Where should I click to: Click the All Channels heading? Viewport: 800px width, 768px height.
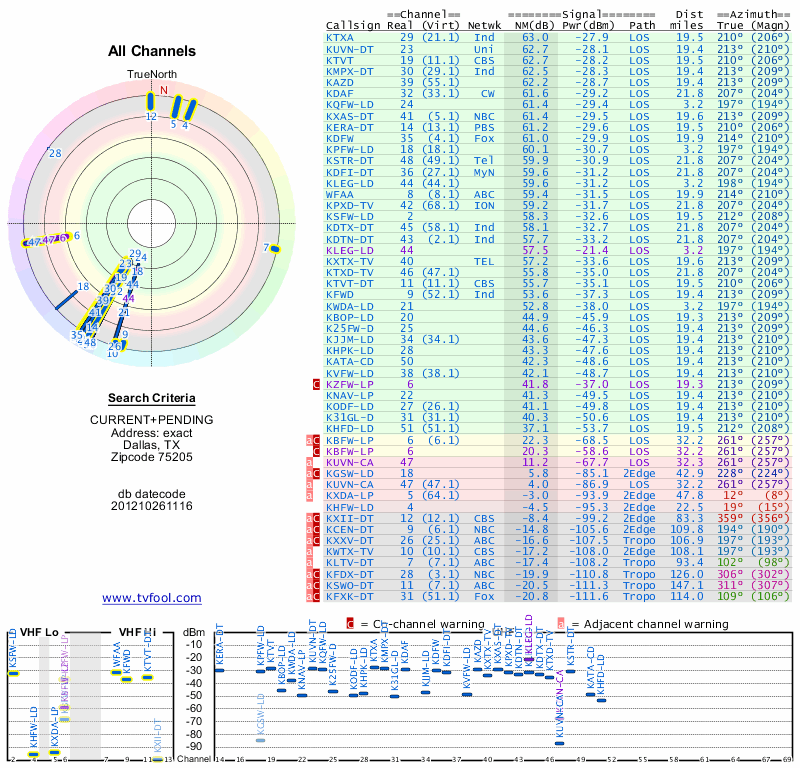[151, 52]
